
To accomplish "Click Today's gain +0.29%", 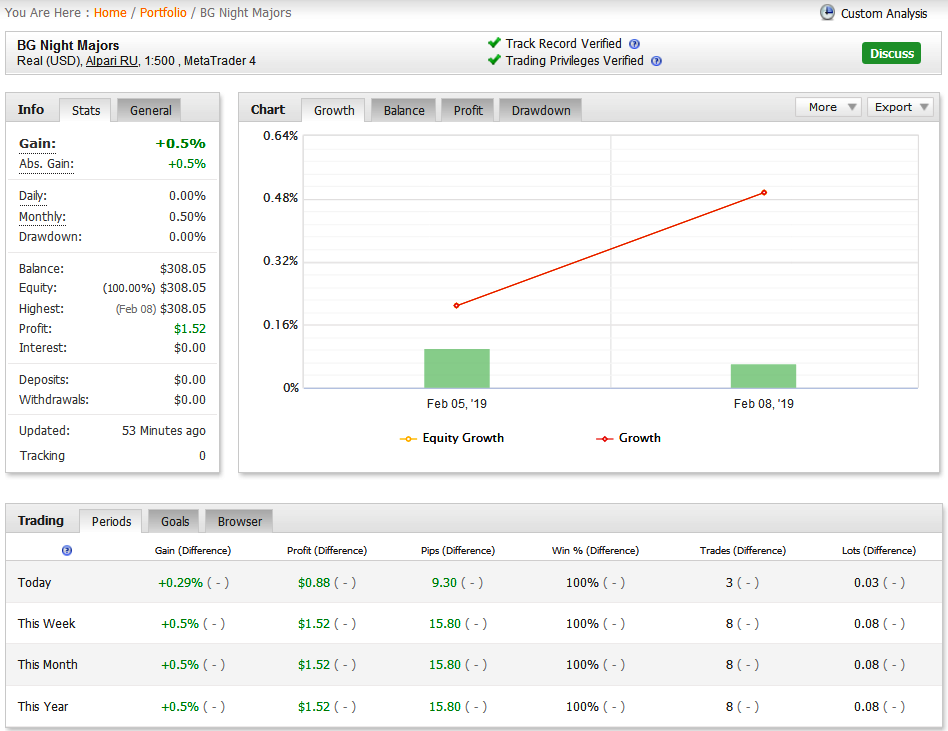I will point(180,583).
